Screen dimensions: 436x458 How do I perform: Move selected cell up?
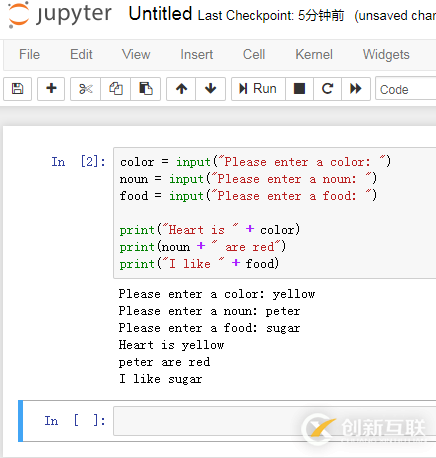pos(181,89)
